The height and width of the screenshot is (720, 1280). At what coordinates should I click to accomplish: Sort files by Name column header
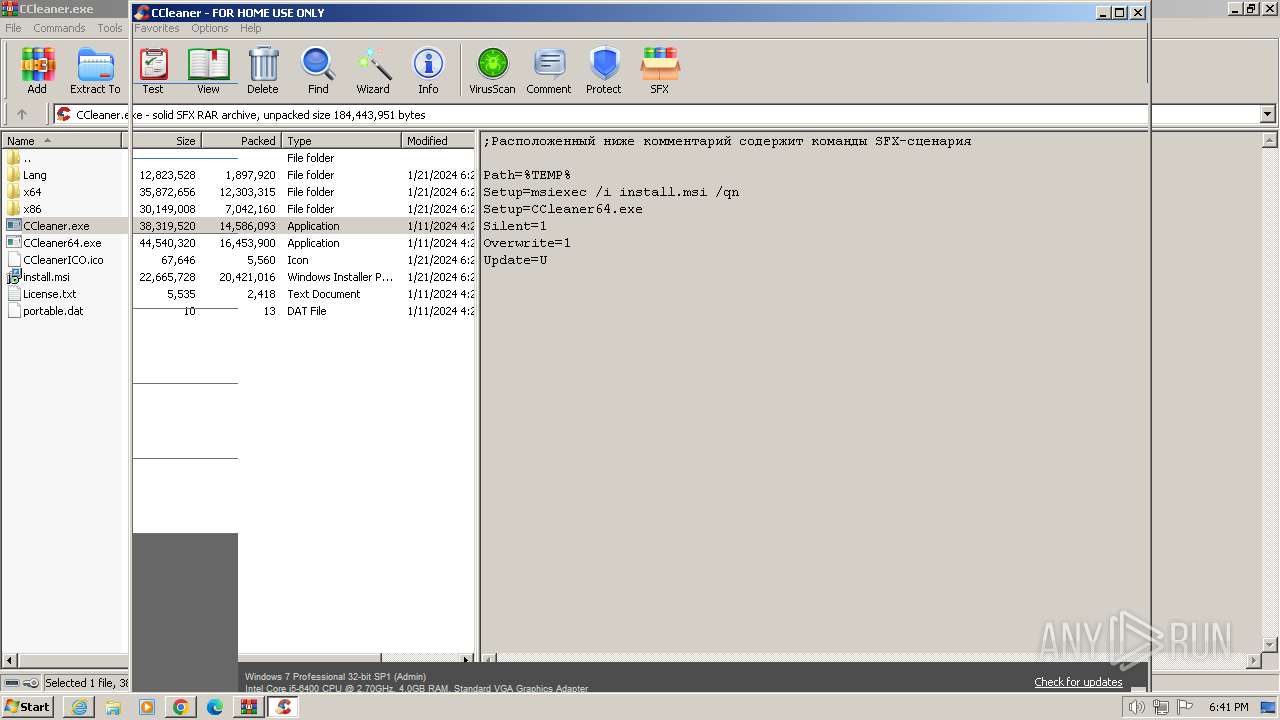(62, 141)
